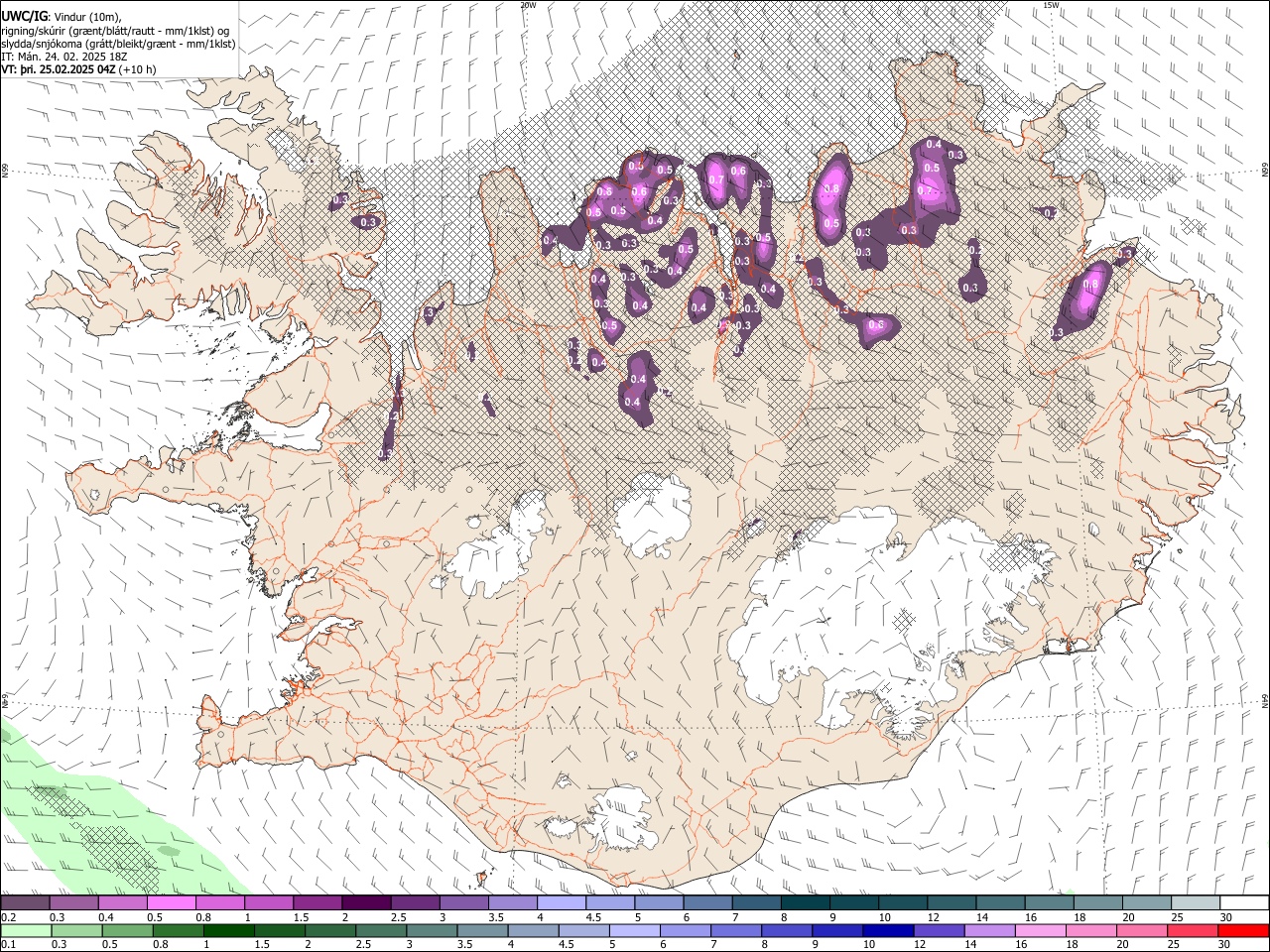
Task: Select the dark teal 8–9 snow legend swatch
Action: click(x=804, y=903)
